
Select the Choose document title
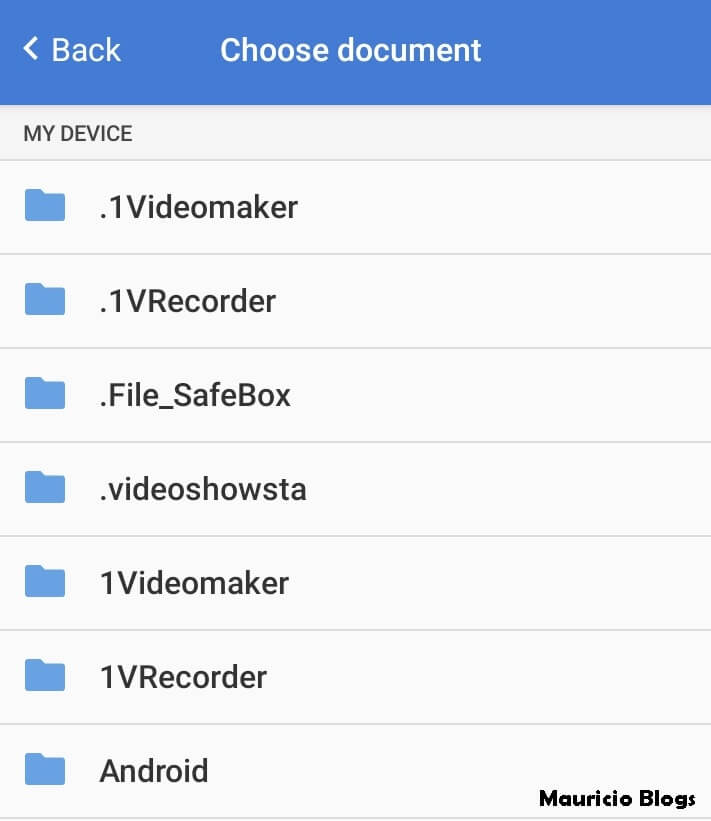[351, 50]
